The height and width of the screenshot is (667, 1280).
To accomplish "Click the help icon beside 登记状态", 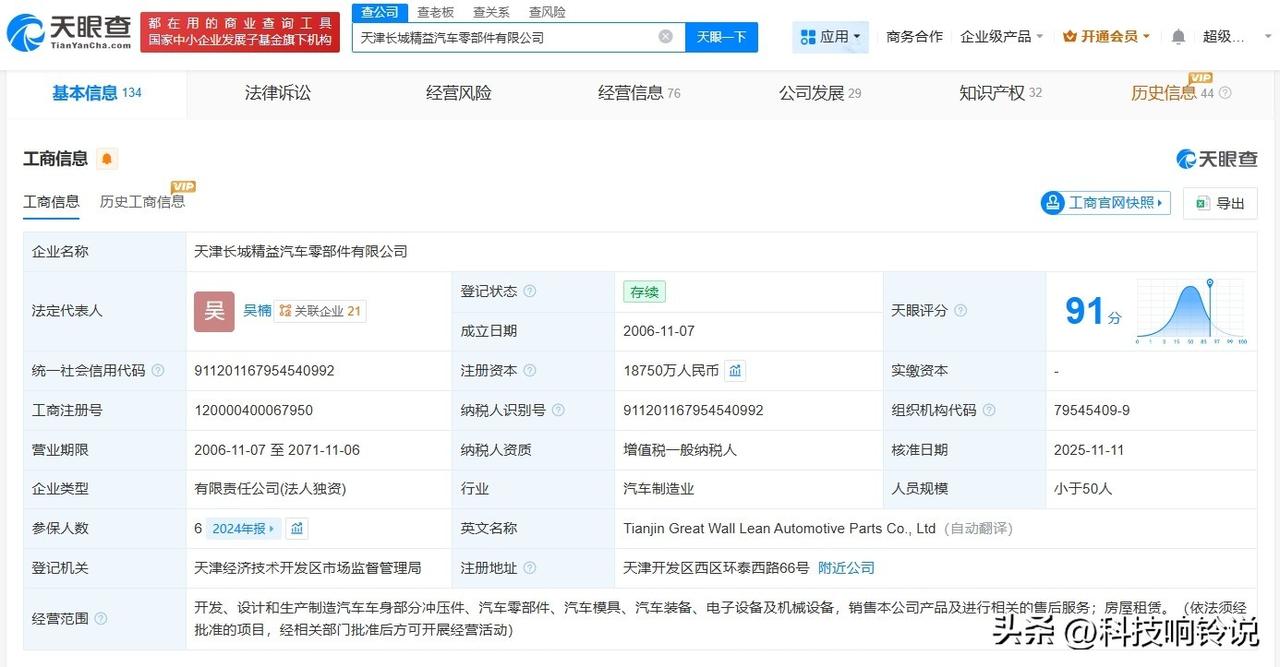I will 529,292.
